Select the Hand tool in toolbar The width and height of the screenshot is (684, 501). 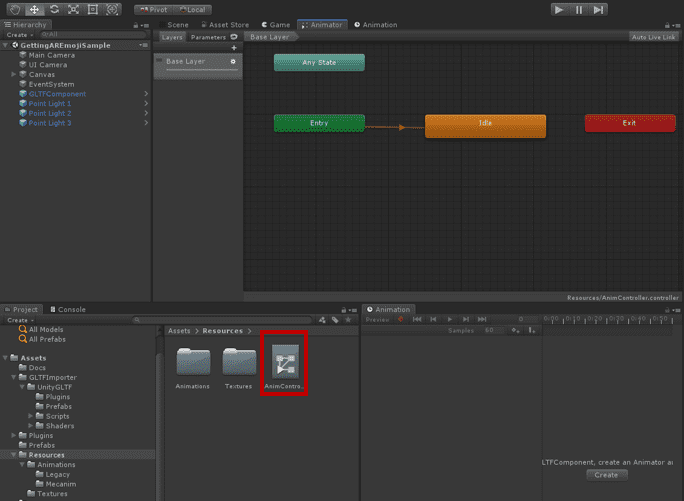(15, 9)
